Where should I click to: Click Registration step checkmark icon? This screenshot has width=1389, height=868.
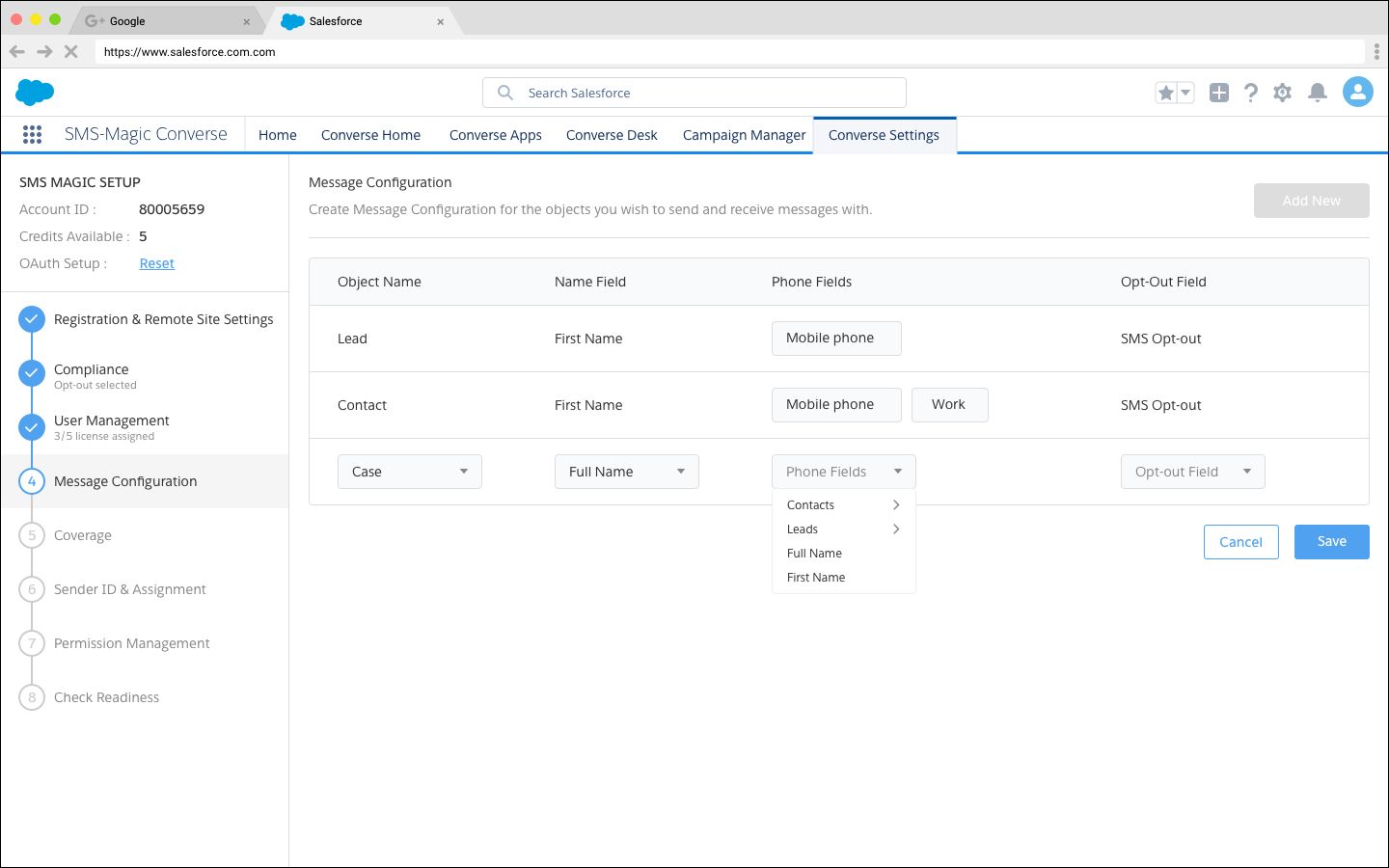32,319
